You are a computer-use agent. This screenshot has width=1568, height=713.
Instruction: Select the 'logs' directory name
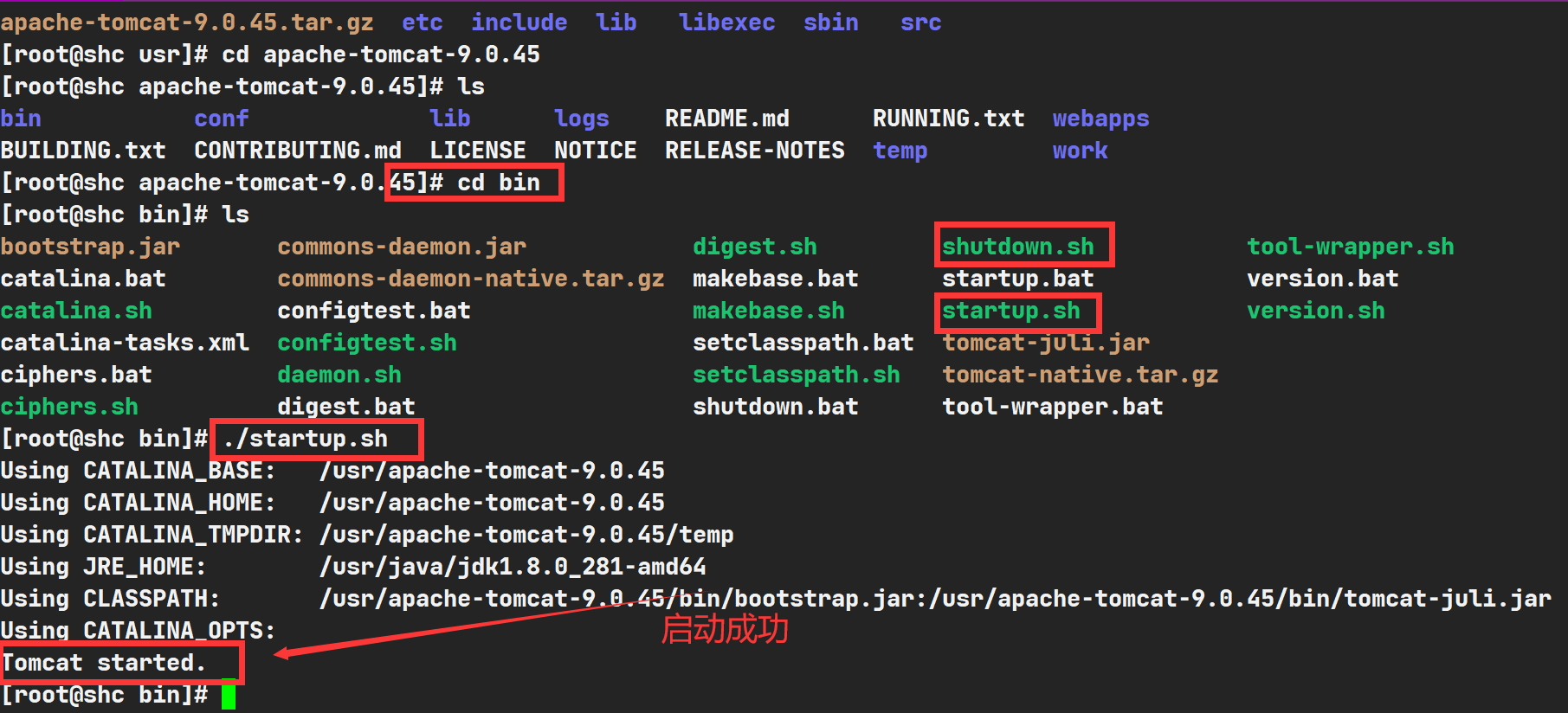(x=582, y=119)
